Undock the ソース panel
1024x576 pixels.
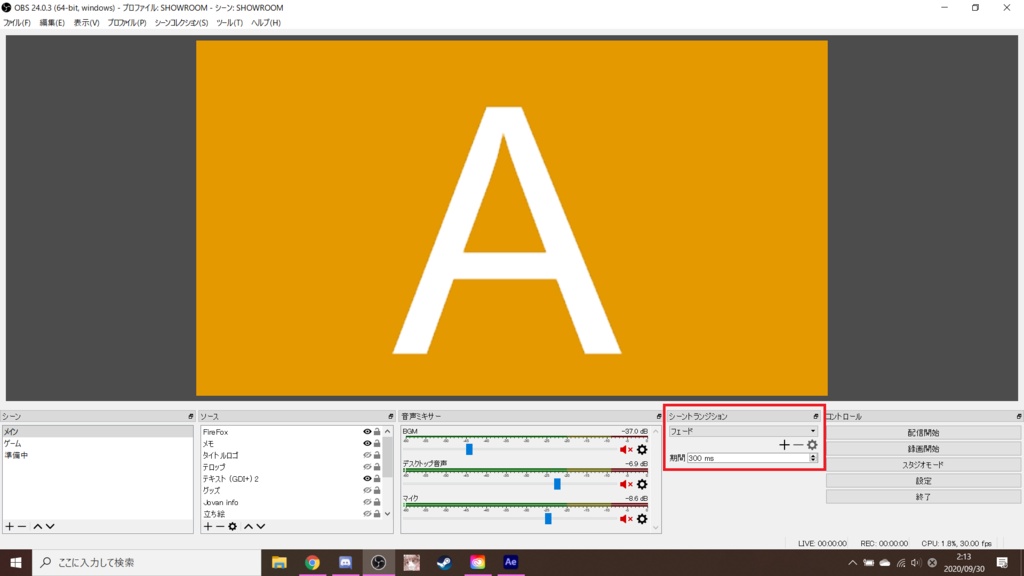391,416
